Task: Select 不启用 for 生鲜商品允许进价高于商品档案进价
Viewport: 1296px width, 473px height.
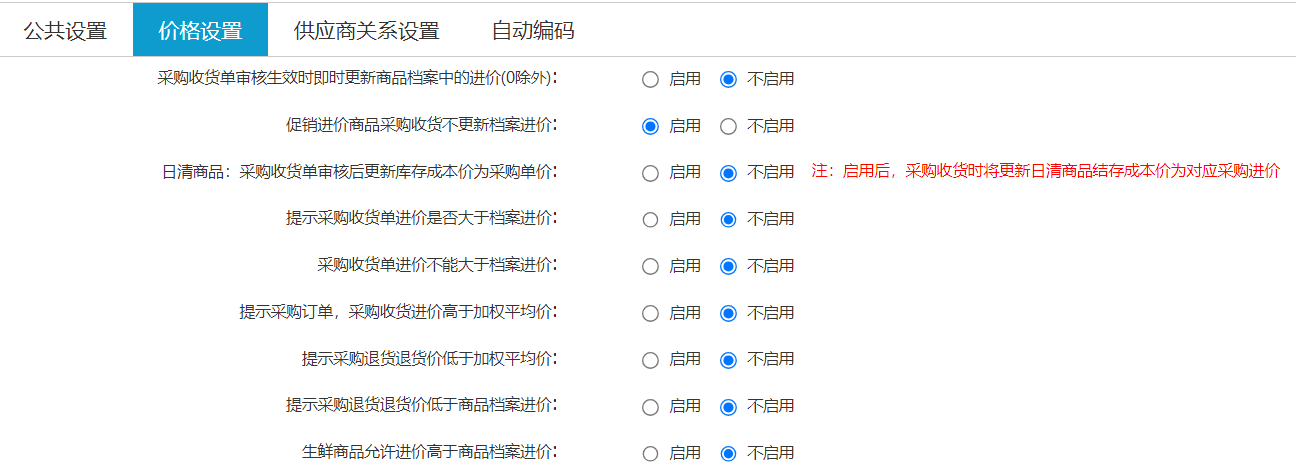Action: coord(729,453)
